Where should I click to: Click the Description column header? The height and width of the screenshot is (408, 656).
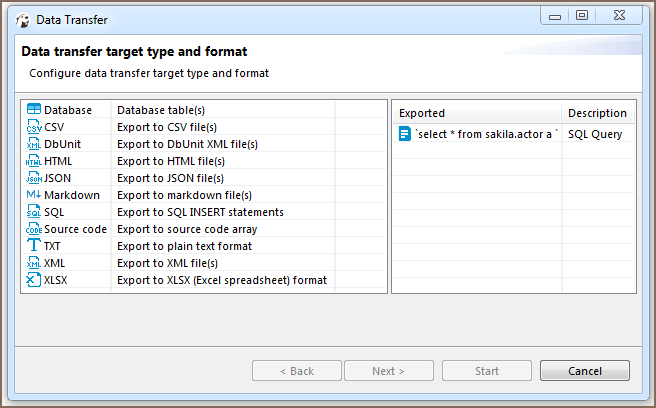(x=597, y=113)
